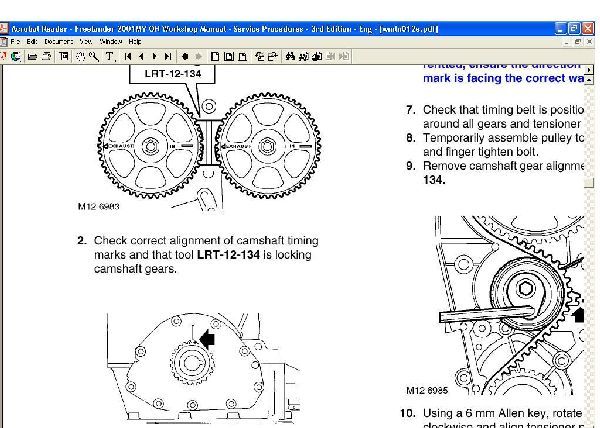Go to the next page
The width and height of the screenshot is (600, 428).
point(155,57)
